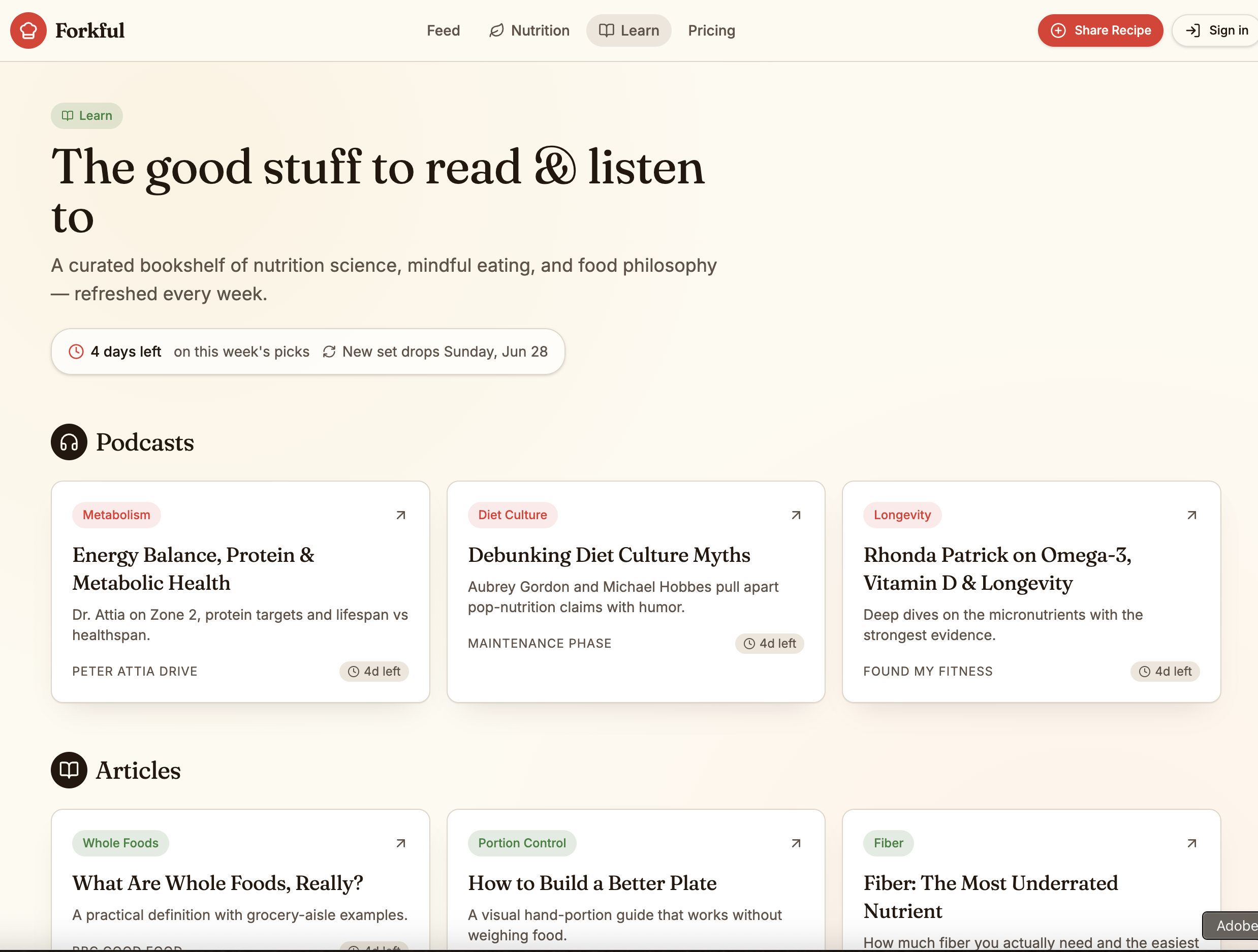Open external arrow on Energy Balance card

click(x=400, y=515)
